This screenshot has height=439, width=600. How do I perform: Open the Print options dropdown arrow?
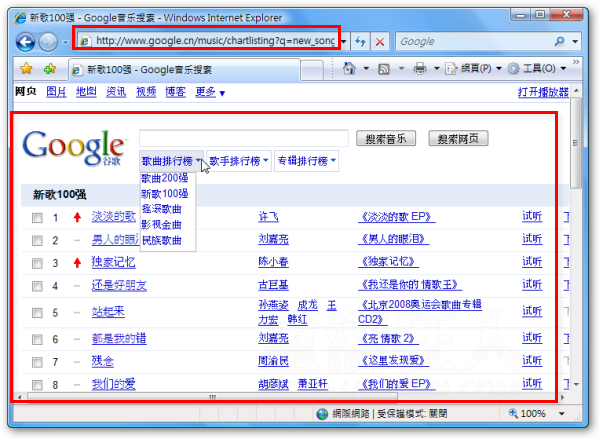pyautogui.click(x=437, y=69)
